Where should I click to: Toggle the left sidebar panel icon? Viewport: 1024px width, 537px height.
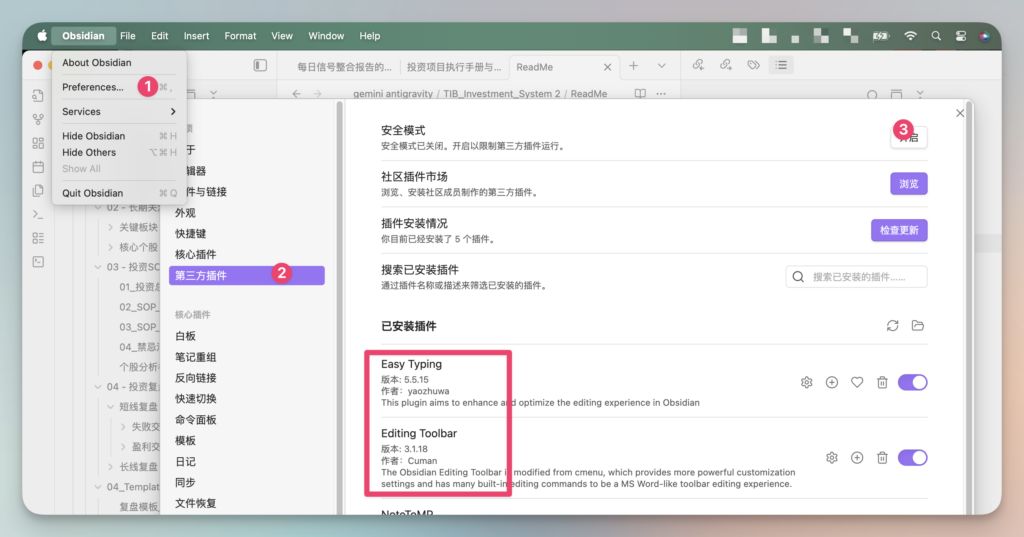pos(260,66)
